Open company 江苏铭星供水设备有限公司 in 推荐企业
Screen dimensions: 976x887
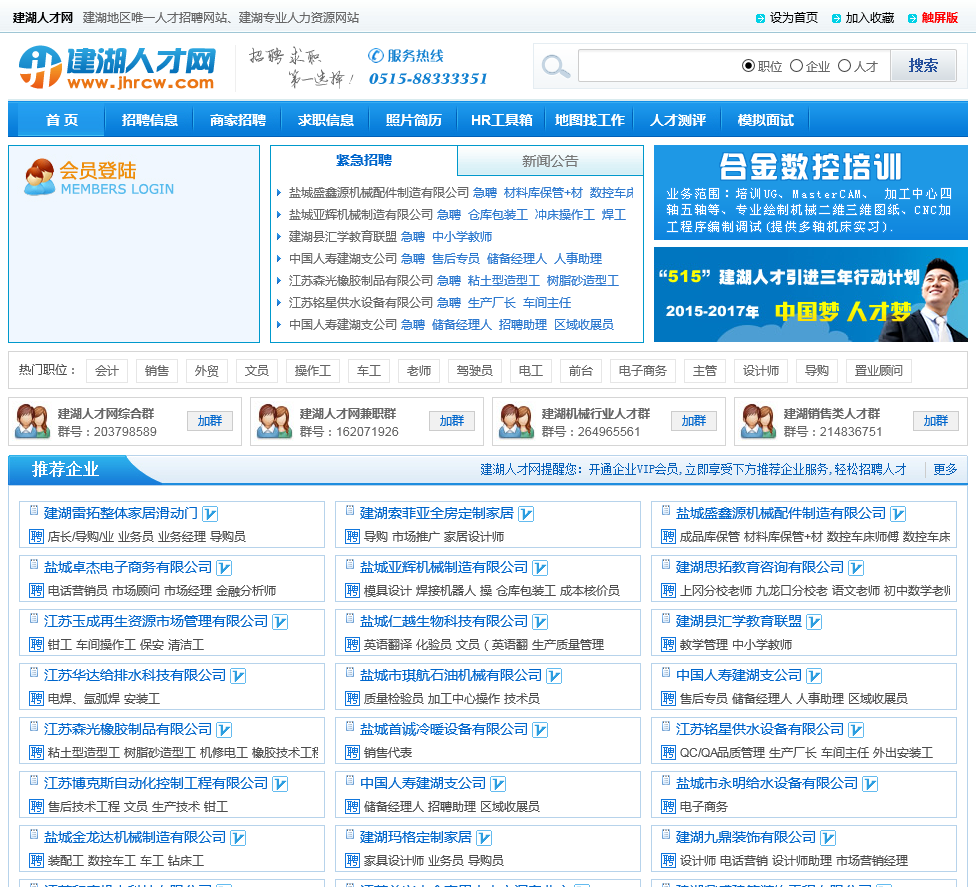759,730
